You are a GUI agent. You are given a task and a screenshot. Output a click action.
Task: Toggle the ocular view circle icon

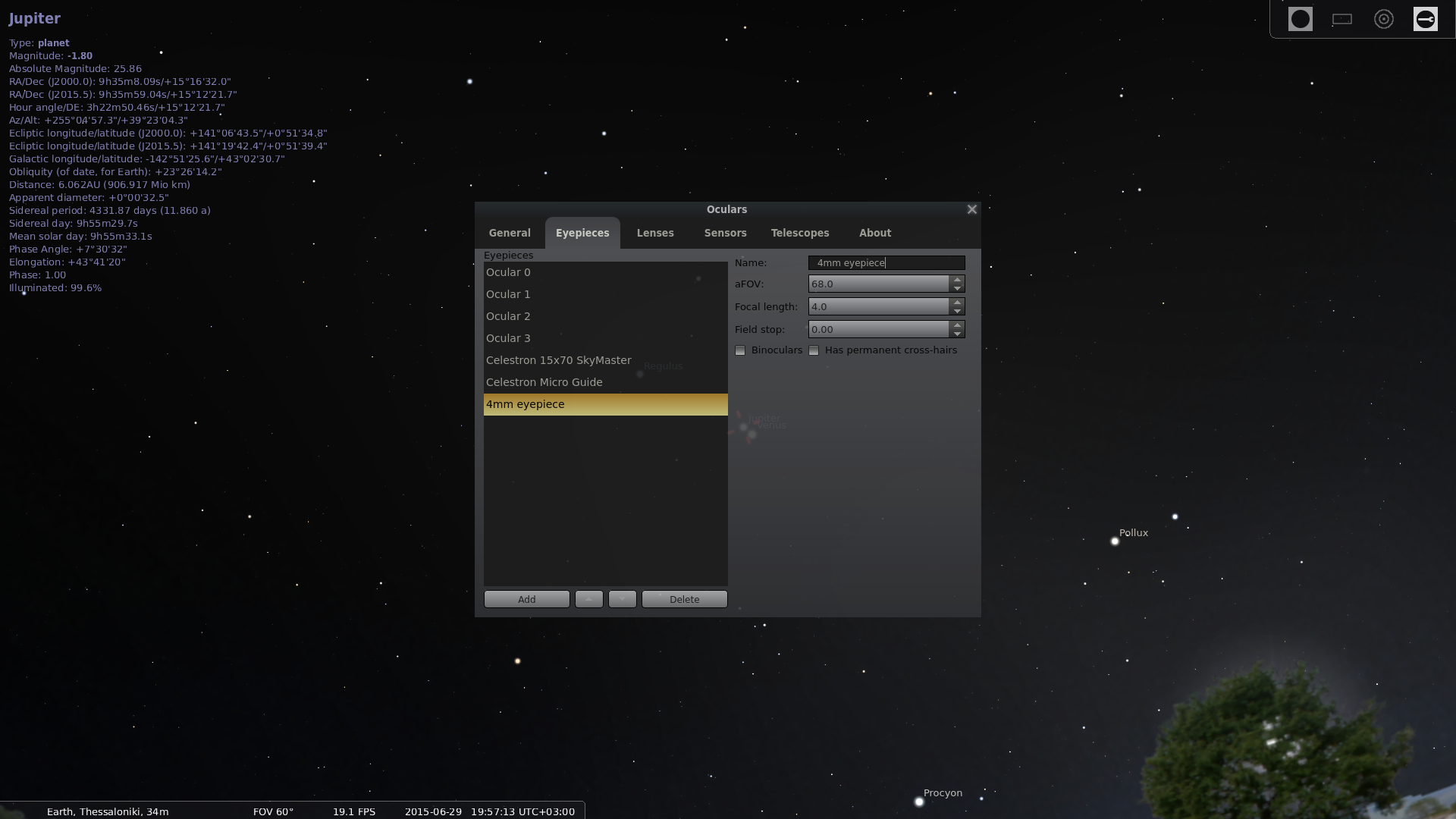tap(1301, 19)
